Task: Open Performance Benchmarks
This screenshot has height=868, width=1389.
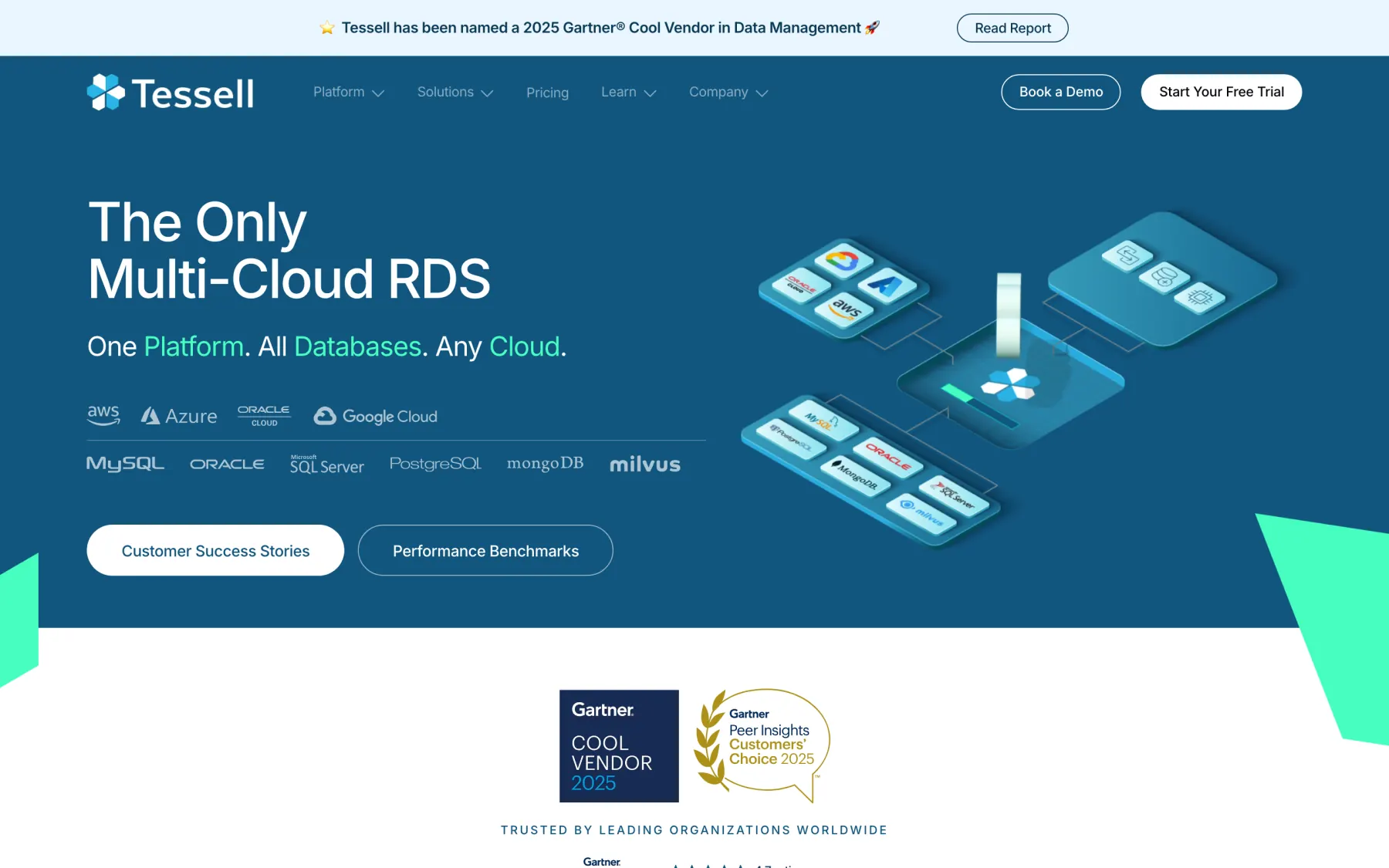Action: click(485, 550)
